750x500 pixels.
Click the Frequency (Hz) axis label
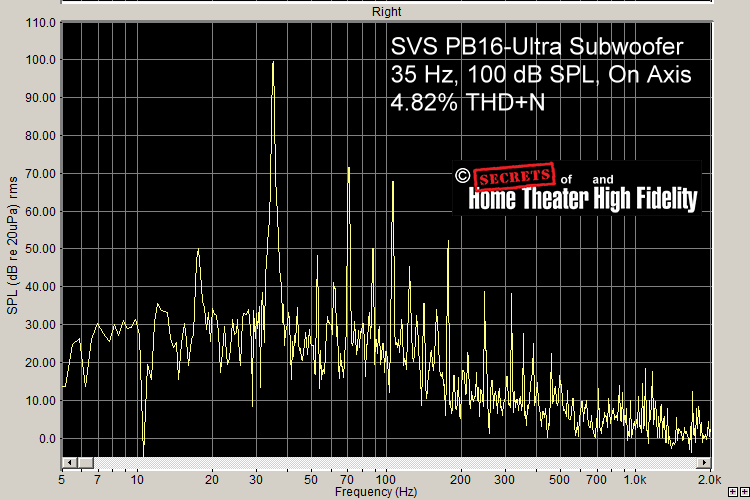tap(376, 492)
